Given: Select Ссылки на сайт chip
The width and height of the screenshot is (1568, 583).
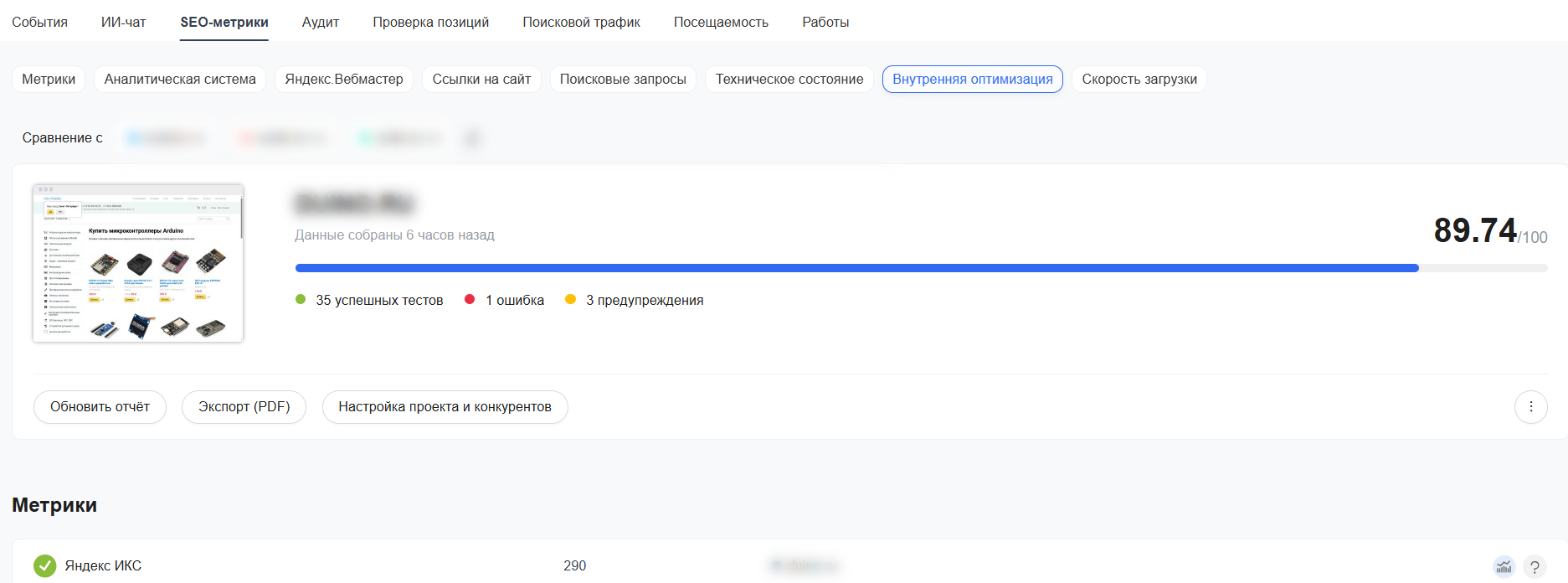Looking at the screenshot, I should [481, 79].
